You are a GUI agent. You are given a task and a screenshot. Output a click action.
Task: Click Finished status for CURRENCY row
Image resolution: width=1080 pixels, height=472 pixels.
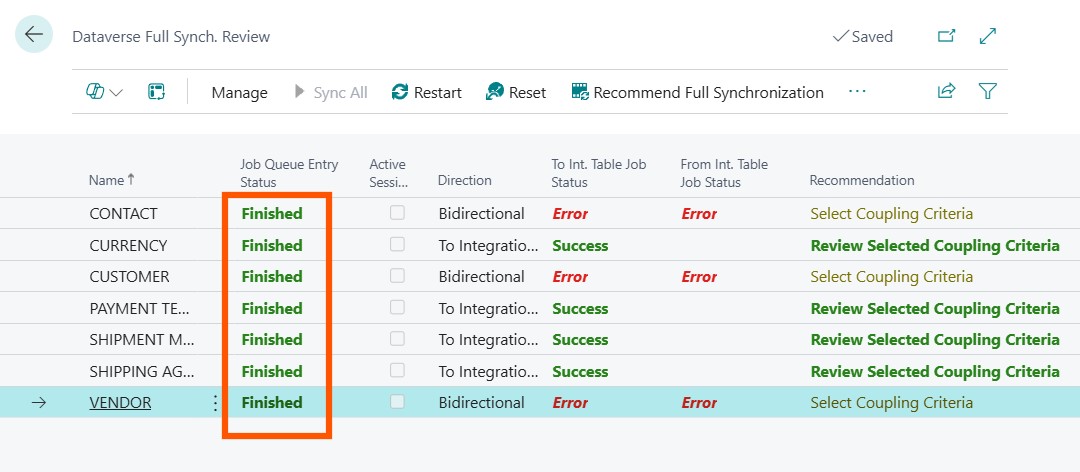[272, 245]
